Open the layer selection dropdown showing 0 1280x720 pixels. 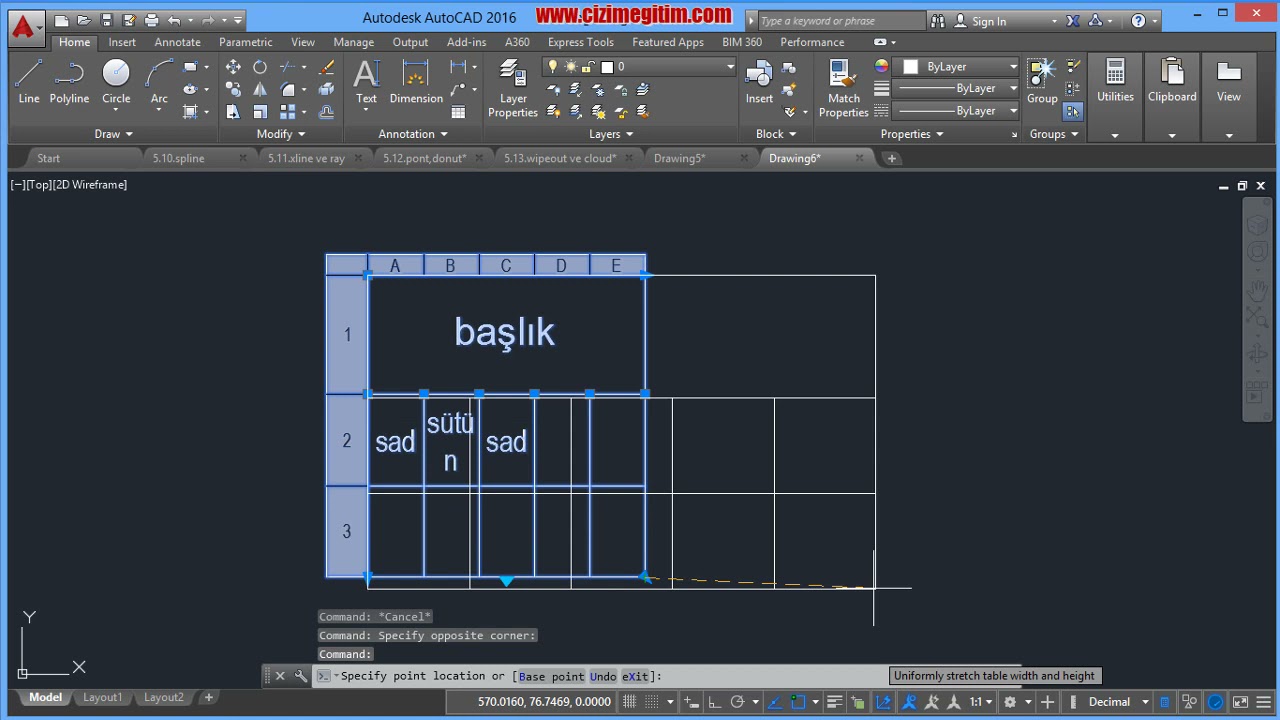[639, 67]
